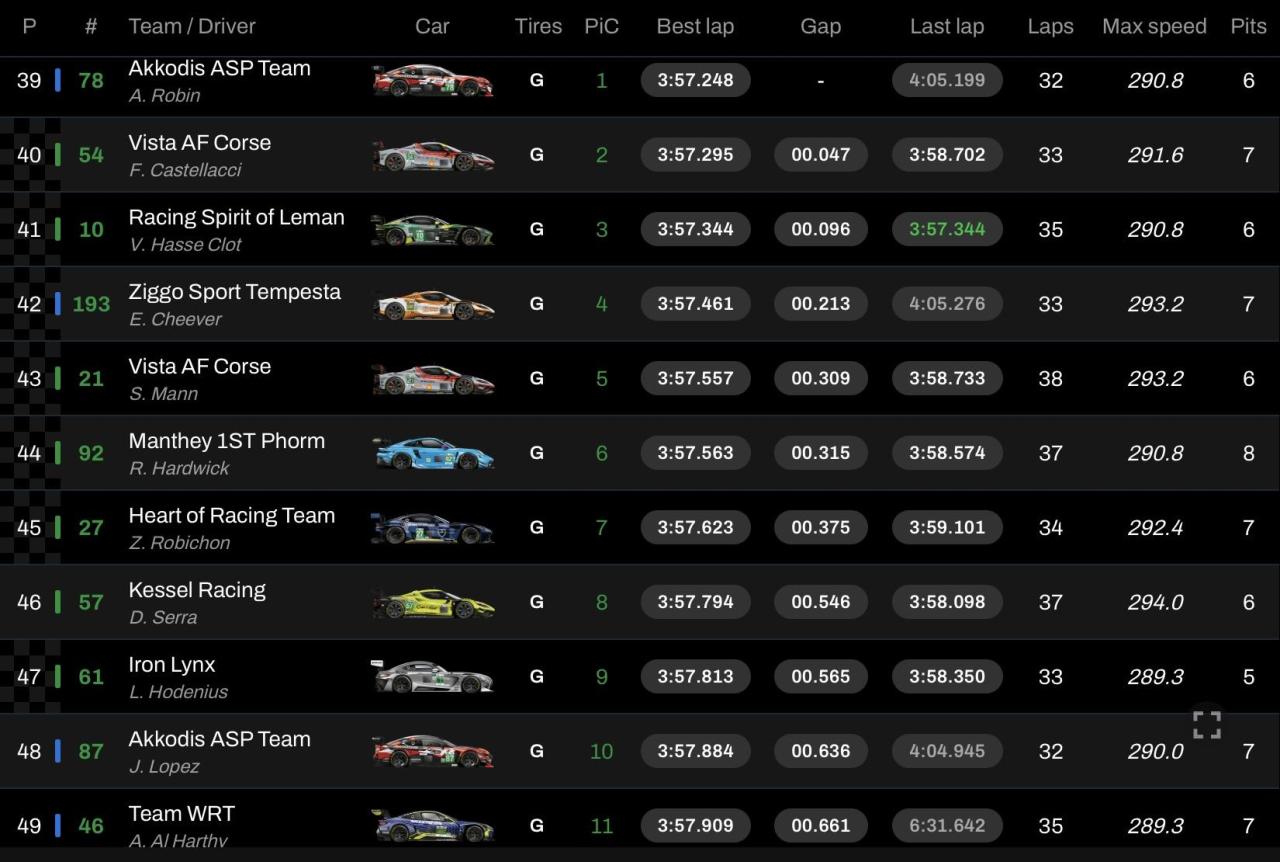Click the blue Manthey 1ST Phorm car image
This screenshot has width=1280, height=862.
[433, 453]
